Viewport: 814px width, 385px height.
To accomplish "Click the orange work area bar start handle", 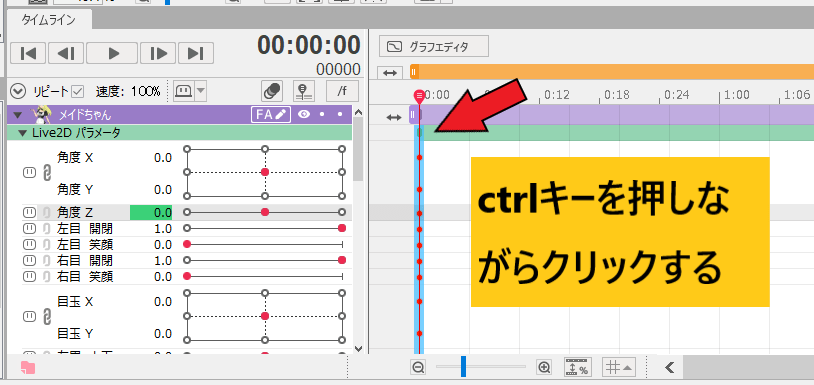I will [414, 72].
